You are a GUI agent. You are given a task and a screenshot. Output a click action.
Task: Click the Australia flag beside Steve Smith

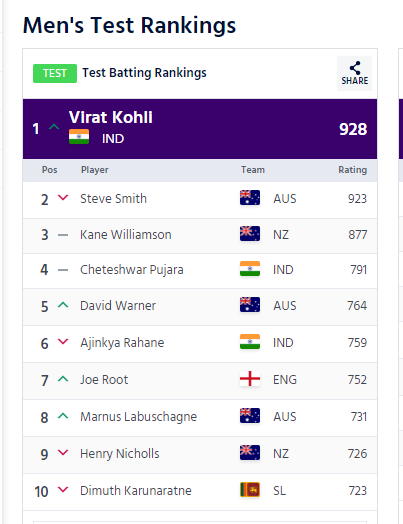click(x=250, y=198)
